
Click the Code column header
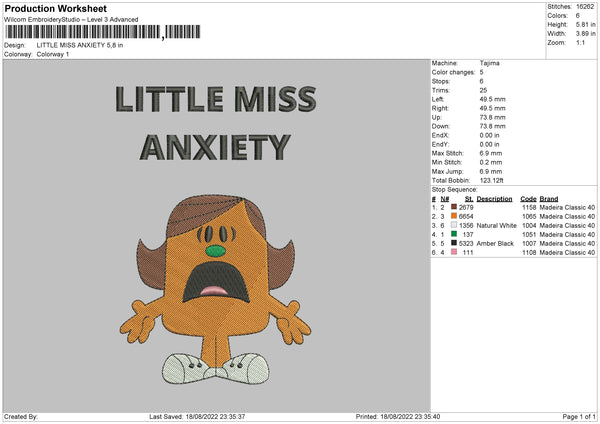[x=528, y=199]
